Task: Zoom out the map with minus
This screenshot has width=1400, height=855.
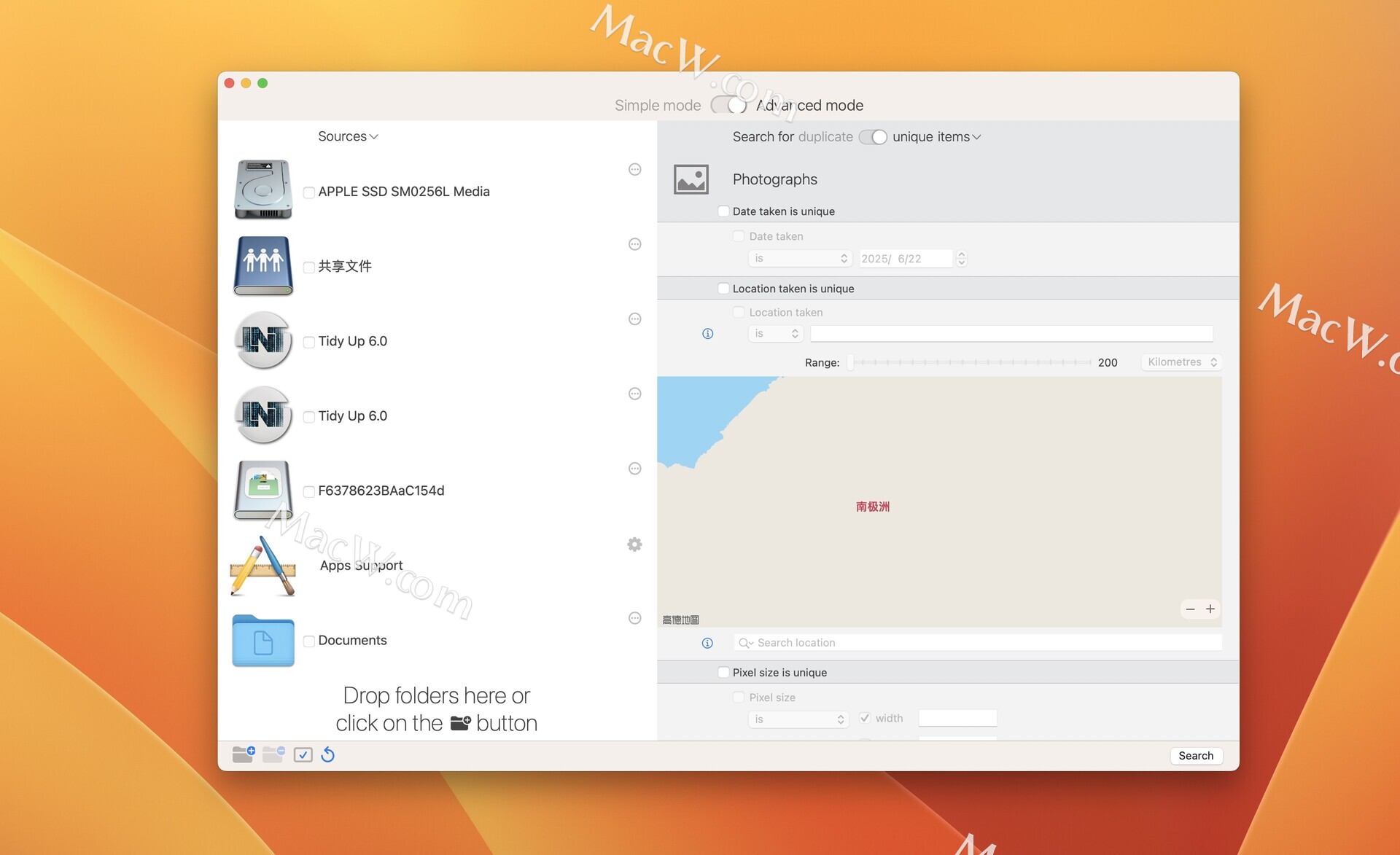Action: [x=1190, y=609]
